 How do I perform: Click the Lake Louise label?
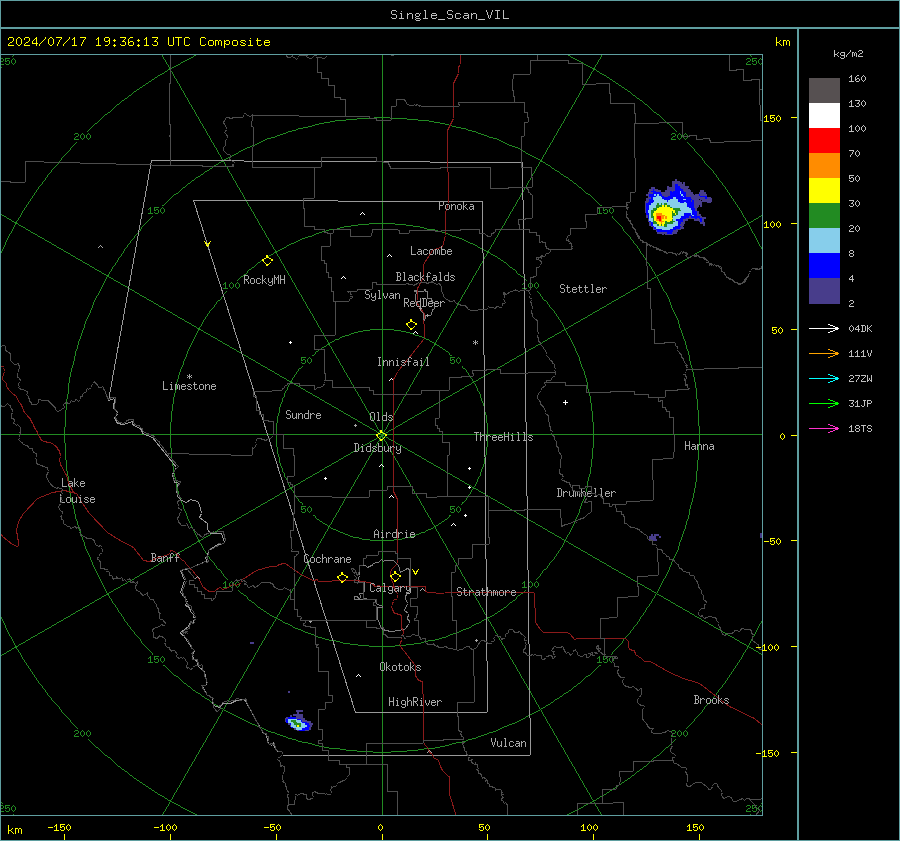click(77, 491)
